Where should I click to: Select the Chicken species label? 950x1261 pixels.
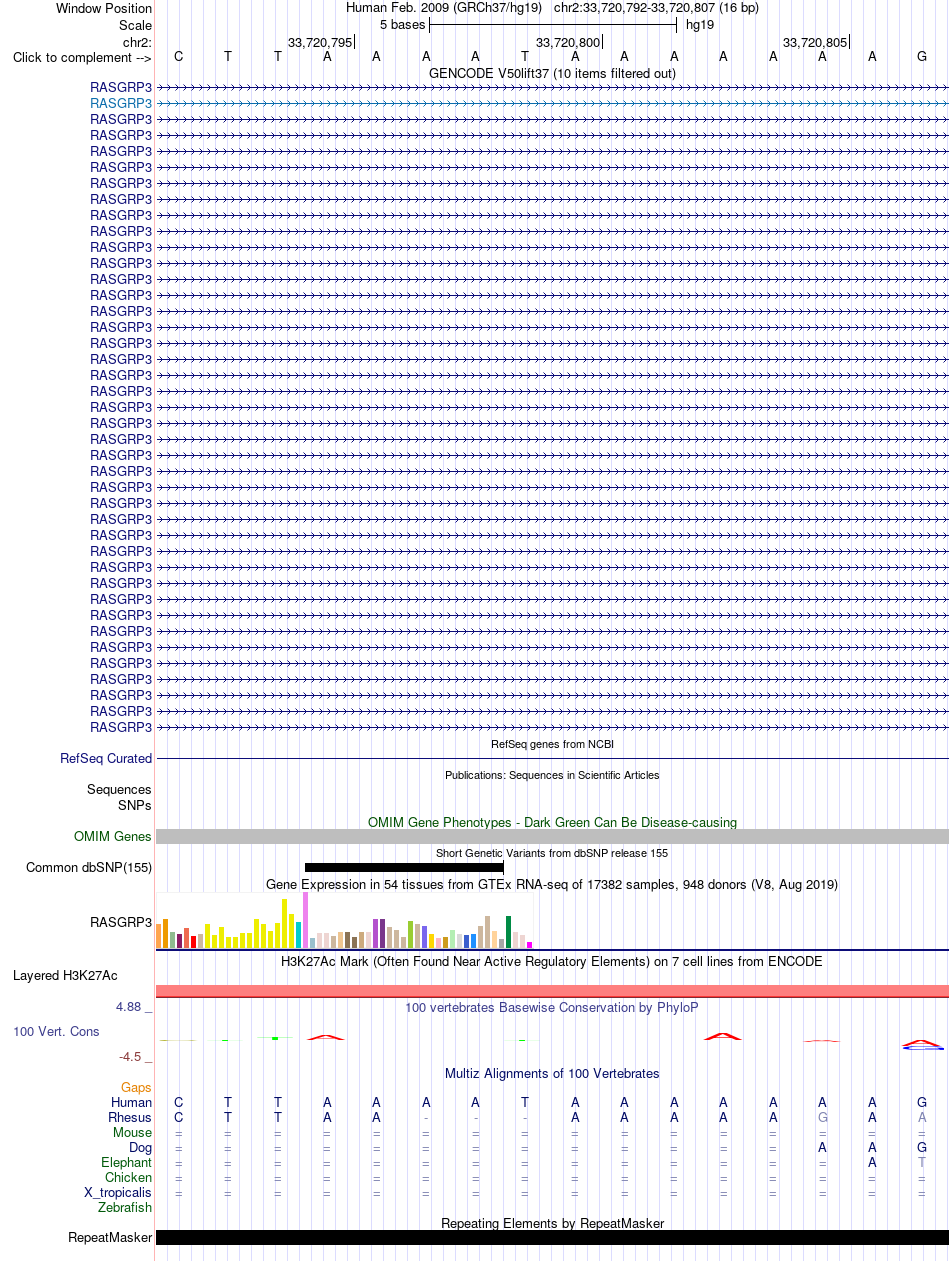coord(128,1178)
